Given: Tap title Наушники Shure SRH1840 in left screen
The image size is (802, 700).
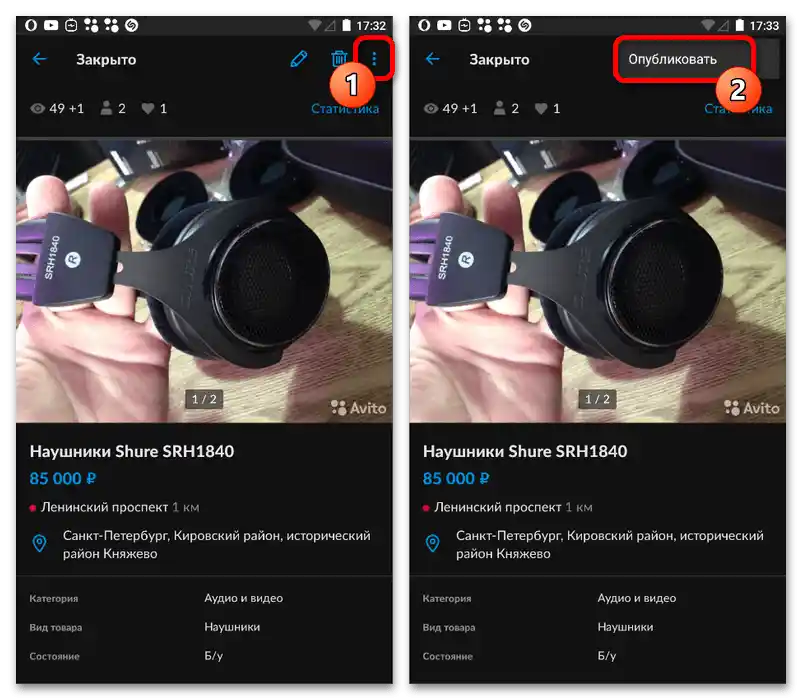Looking at the screenshot, I should coord(132,451).
